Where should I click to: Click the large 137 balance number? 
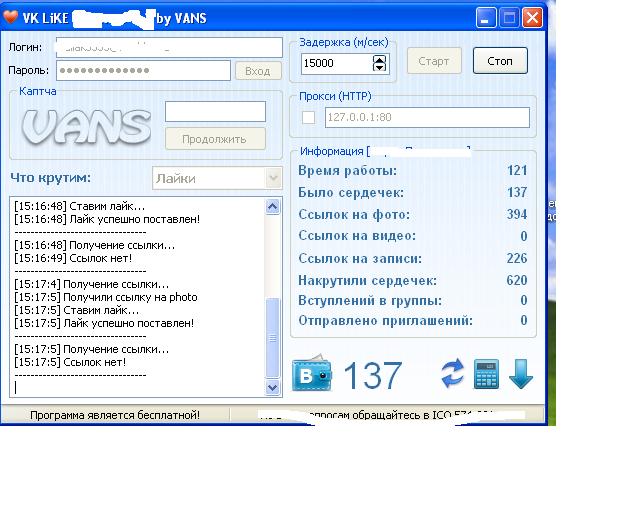click(373, 375)
